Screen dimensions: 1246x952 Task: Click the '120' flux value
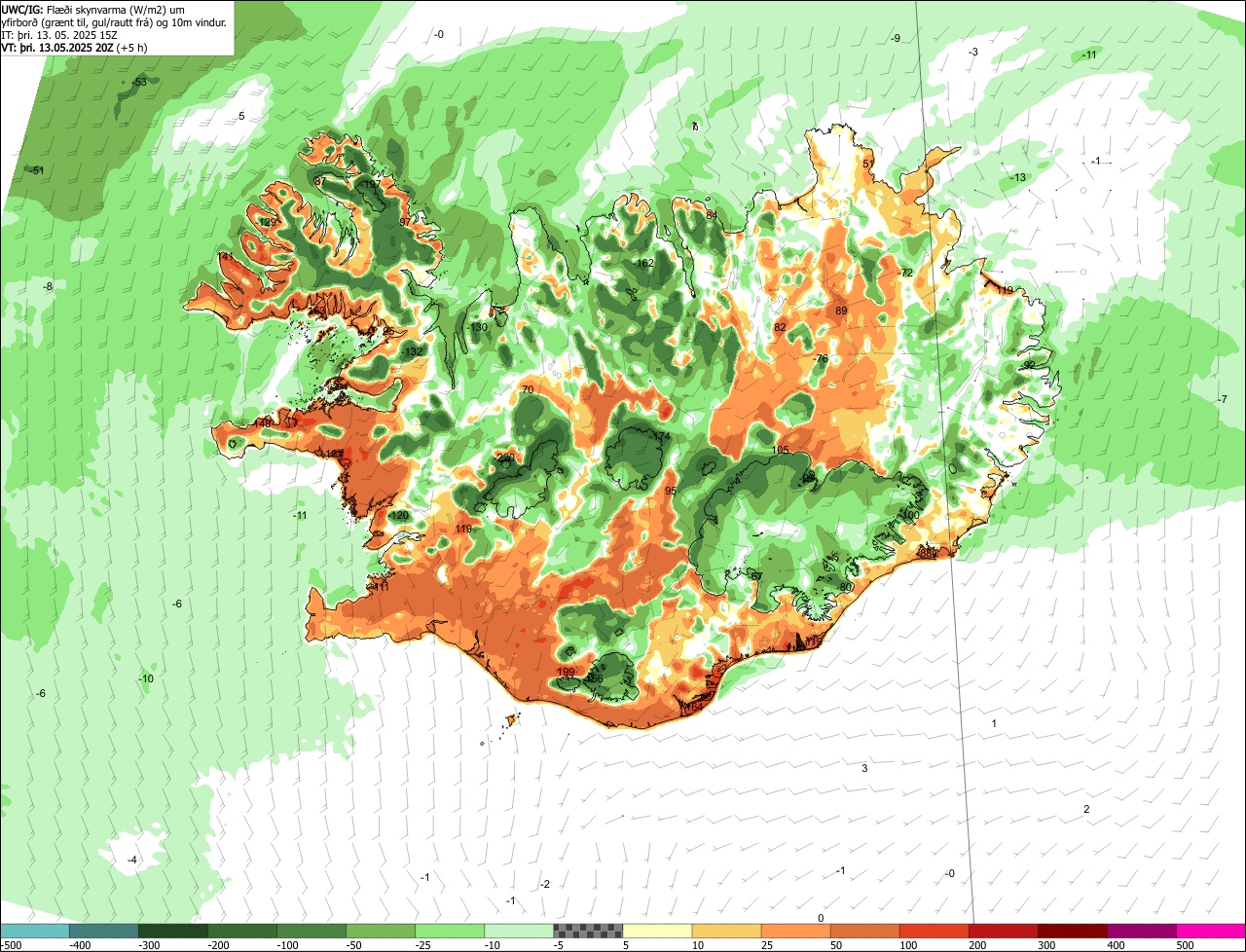pyautogui.click(x=399, y=516)
